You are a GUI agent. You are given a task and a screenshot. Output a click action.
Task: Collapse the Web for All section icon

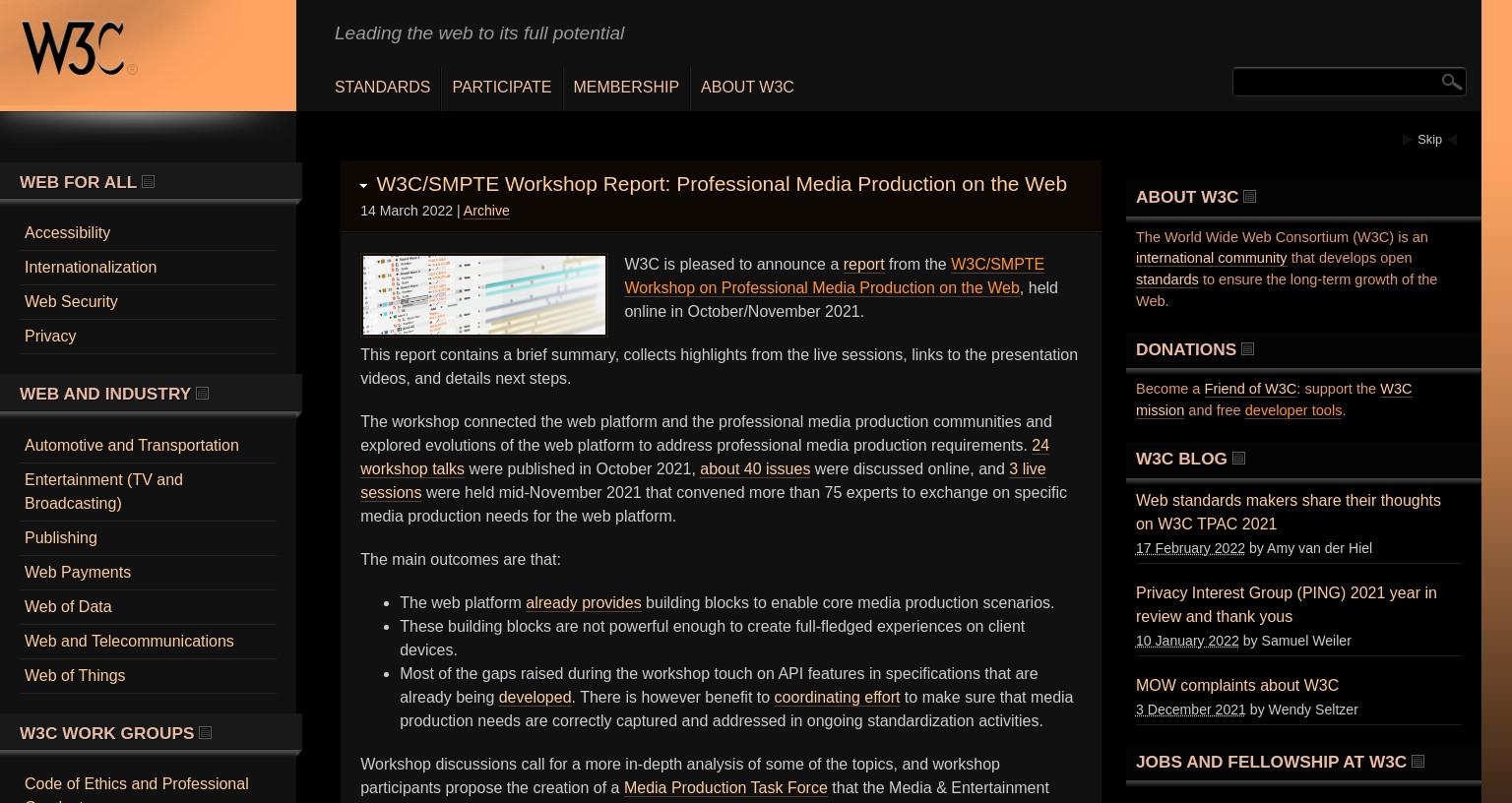click(148, 182)
